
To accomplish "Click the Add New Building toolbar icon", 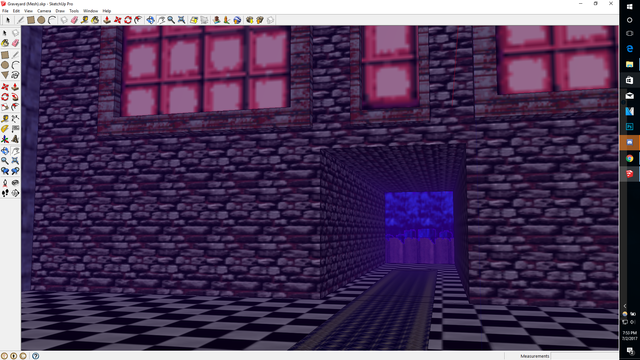I will tap(217, 20).
